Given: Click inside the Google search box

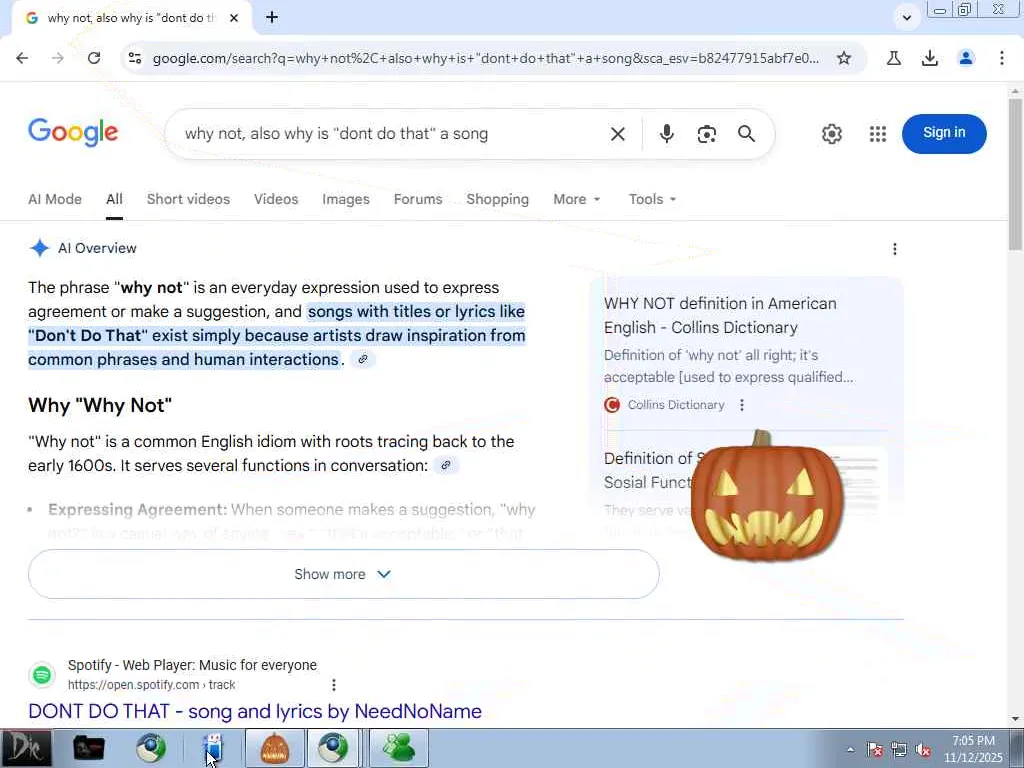Looking at the screenshot, I should (392, 134).
